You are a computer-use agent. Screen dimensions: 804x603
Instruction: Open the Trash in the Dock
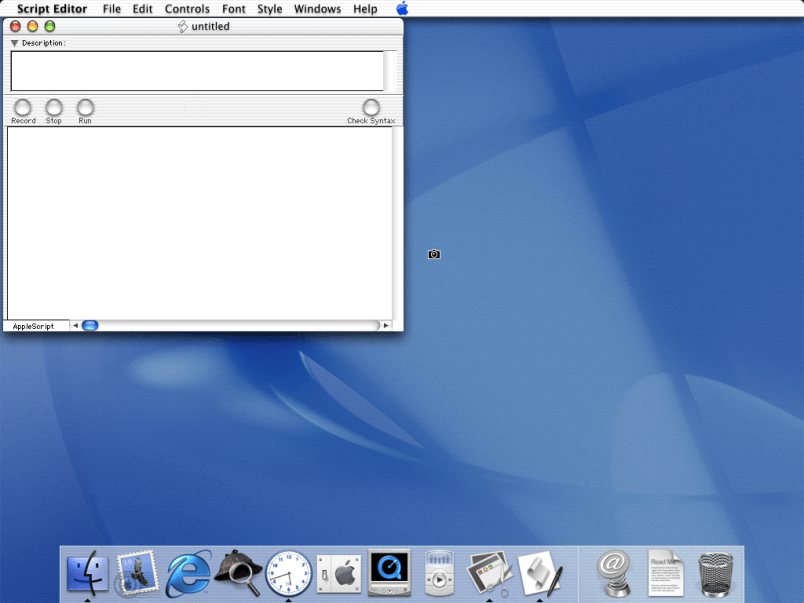716,574
